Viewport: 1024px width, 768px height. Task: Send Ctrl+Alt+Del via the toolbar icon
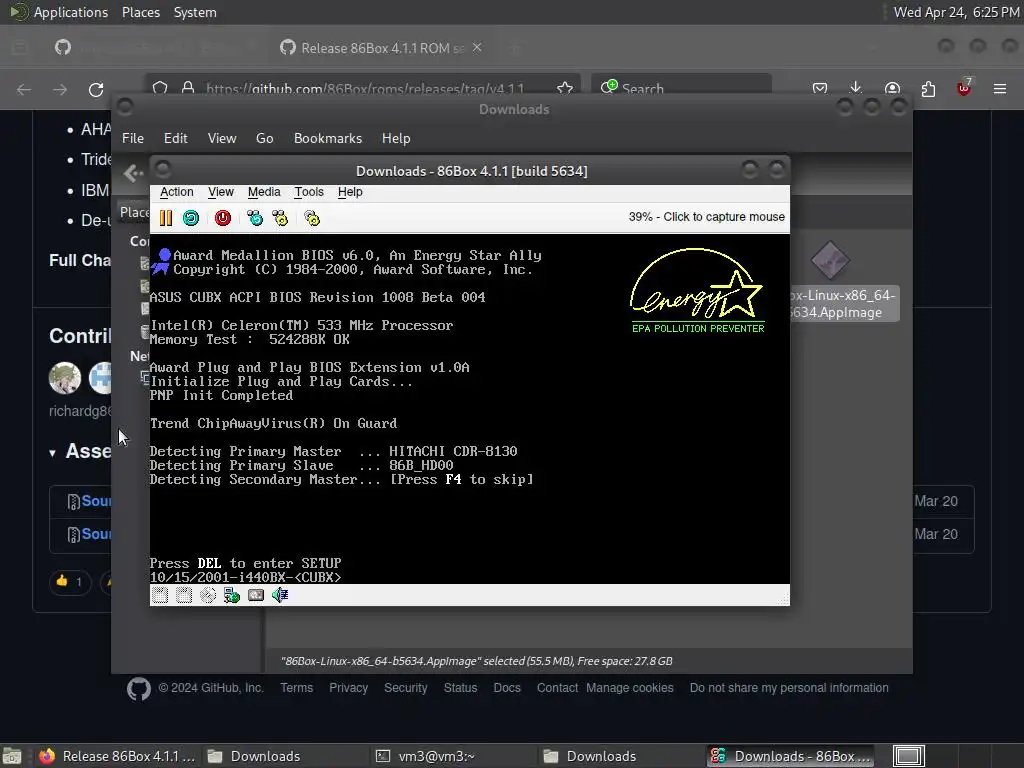[255, 218]
